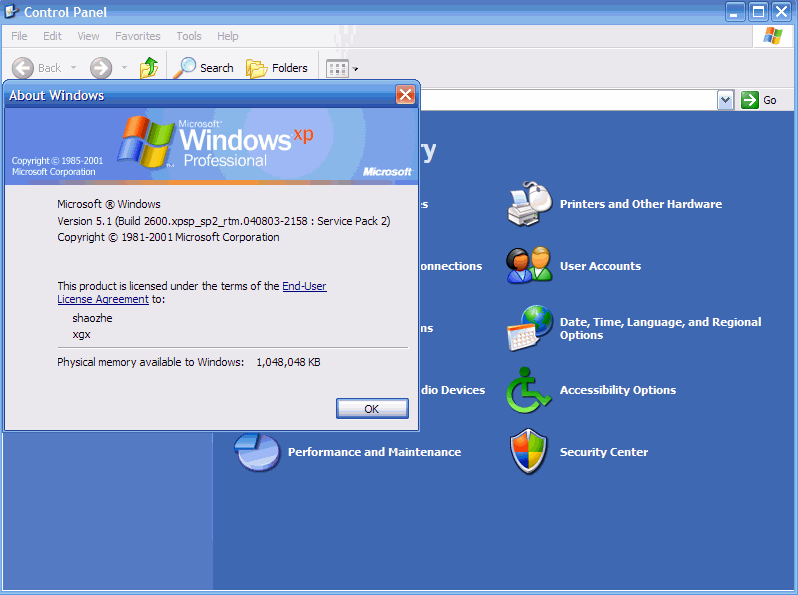Click the Printers and Other Hardware icon
Screen dimensions: 798x595
[x=529, y=204]
